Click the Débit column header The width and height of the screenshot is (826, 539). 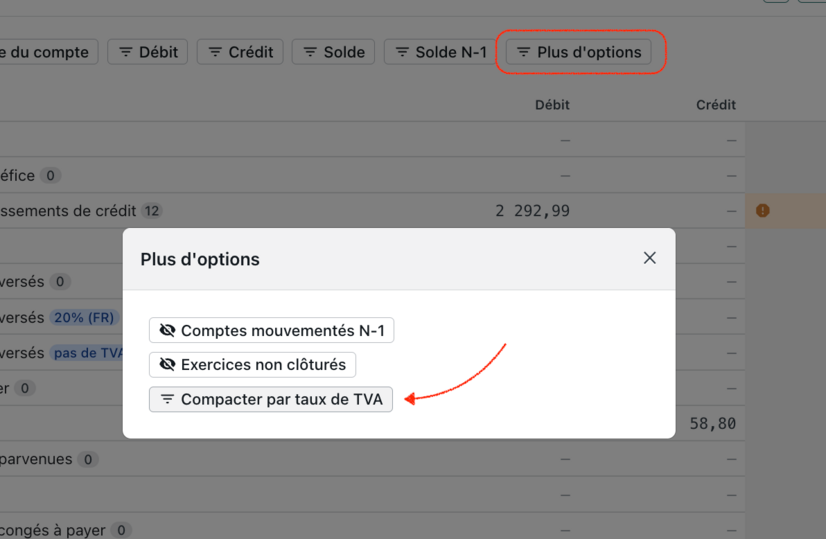(552, 105)
